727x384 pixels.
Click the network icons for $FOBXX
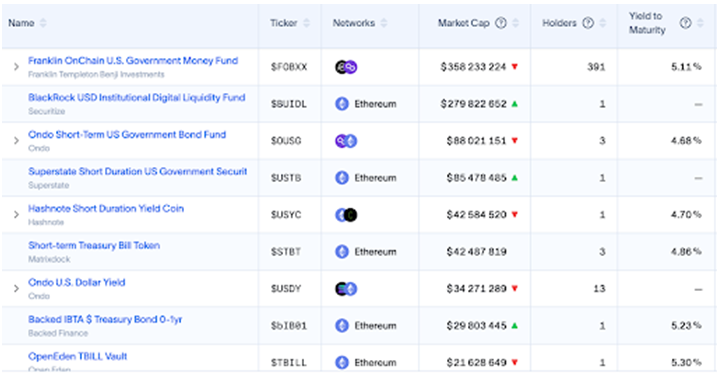pos(346,67)
